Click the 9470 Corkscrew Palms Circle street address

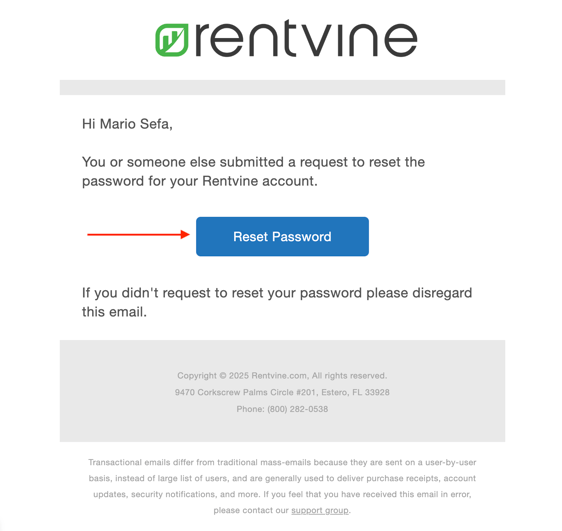[246, 392]
